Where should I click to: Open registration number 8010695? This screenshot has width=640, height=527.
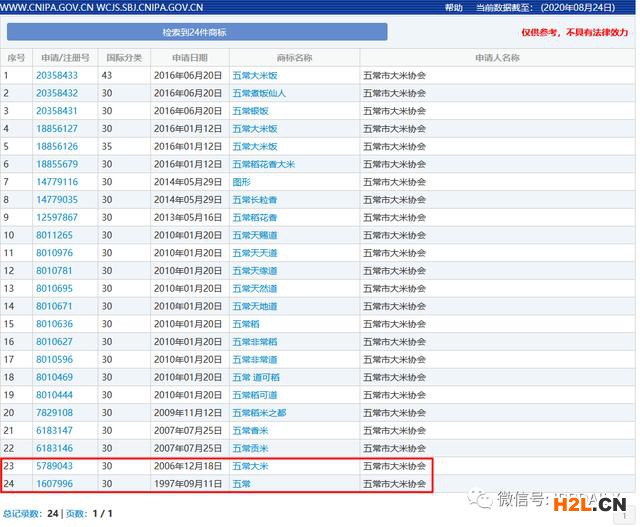(x=54, y=289)
